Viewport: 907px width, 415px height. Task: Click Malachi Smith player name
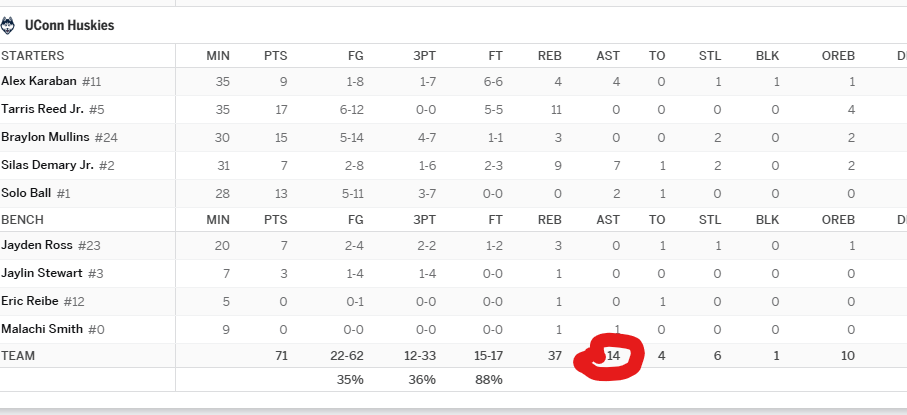(x=42, y=329)
